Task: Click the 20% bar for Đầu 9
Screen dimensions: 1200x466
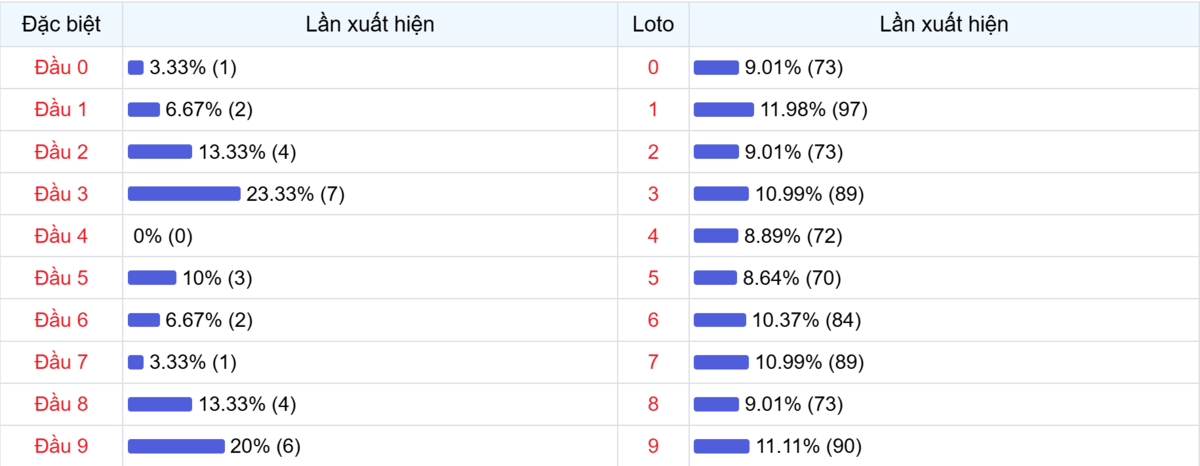Action: tap(176, 446)
